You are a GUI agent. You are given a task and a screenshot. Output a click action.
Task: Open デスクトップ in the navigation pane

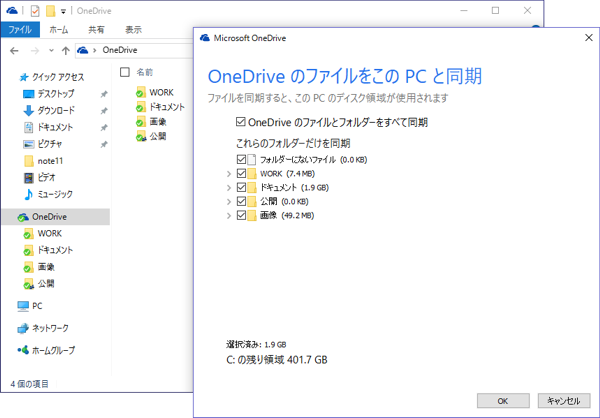point(55,94)
